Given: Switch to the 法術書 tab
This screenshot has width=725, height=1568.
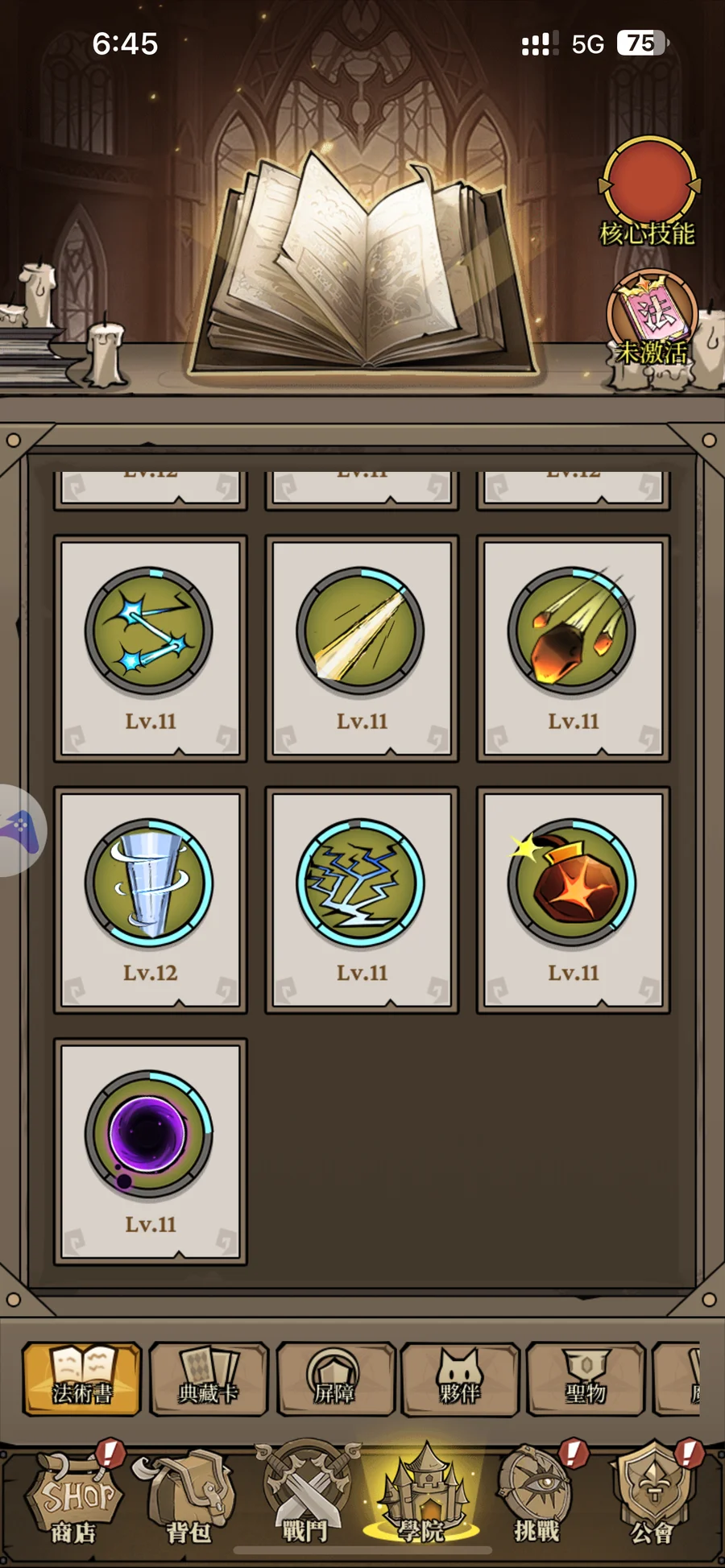Looking at the screenshot, I should (x=82, y=1379).
